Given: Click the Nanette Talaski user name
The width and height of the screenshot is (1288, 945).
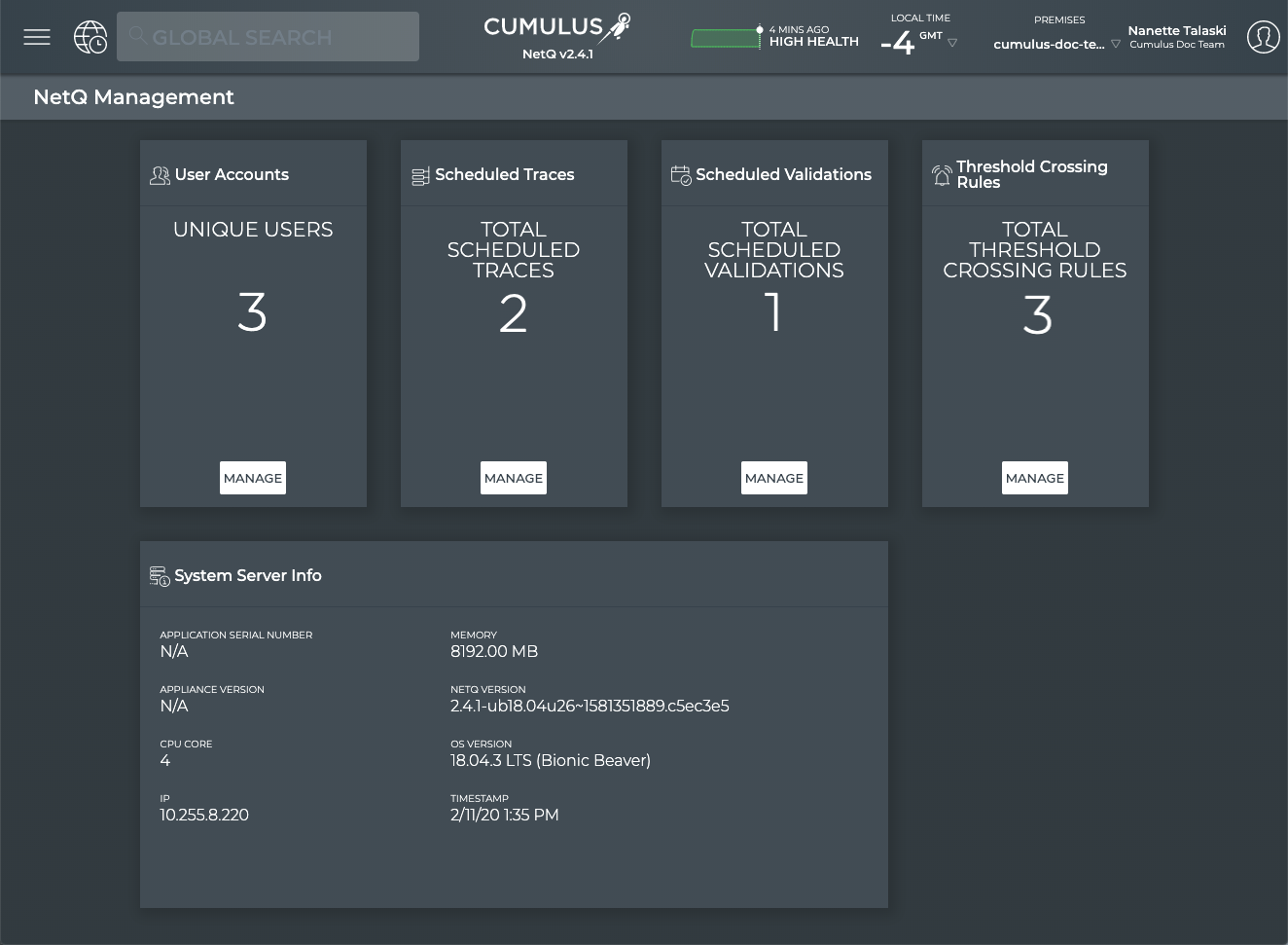Looking at the screenshot, I should pos(1176,30).
